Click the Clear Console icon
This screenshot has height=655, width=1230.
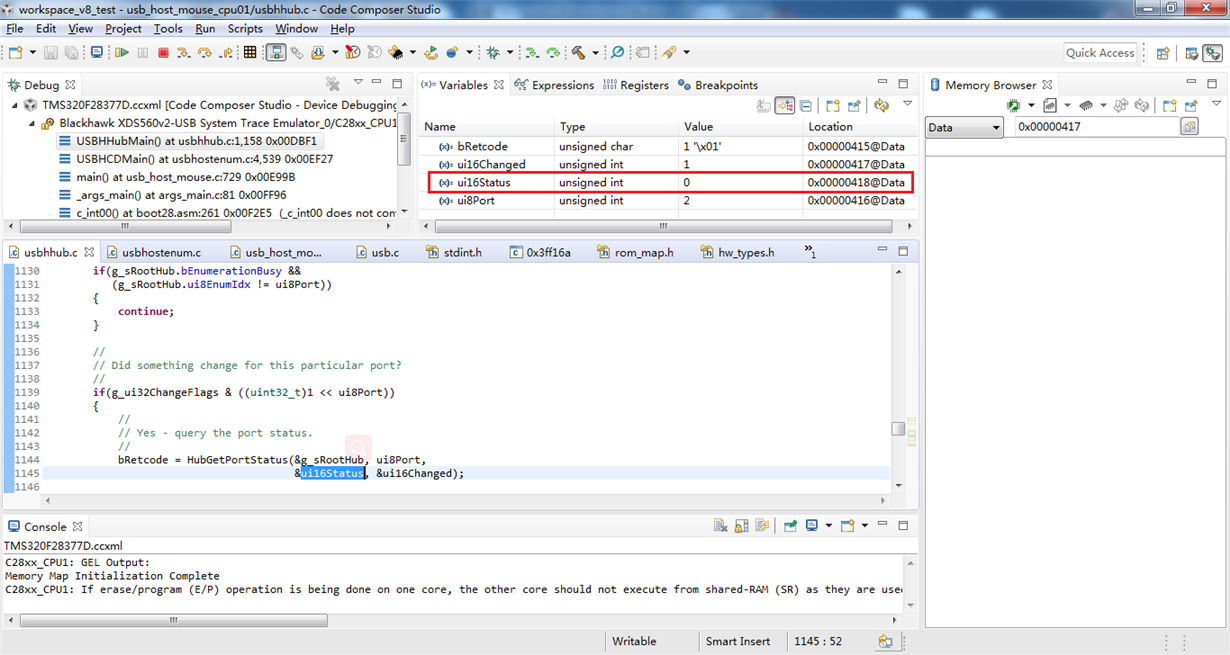tap(719, 526)
